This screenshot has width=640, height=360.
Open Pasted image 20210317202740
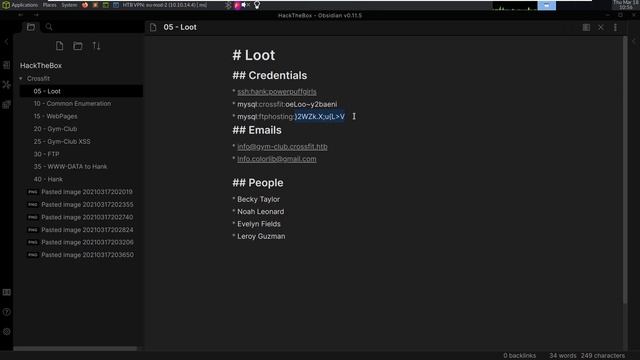point(81,217)
